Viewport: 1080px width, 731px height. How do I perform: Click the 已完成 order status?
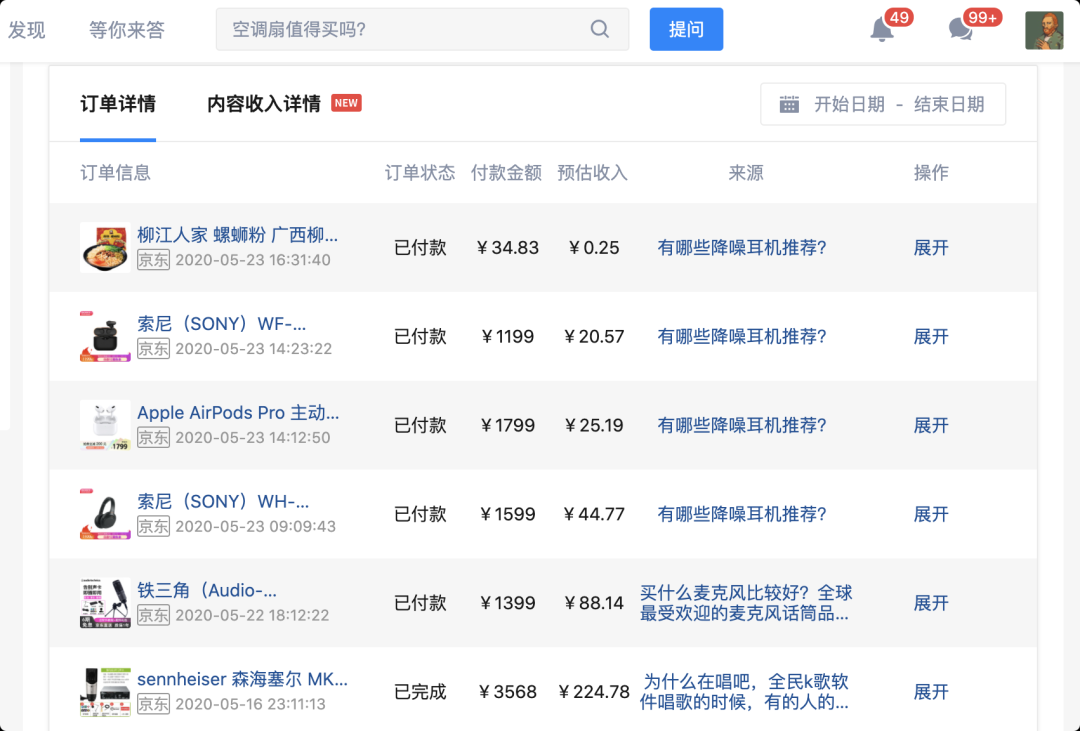[420, 692]
